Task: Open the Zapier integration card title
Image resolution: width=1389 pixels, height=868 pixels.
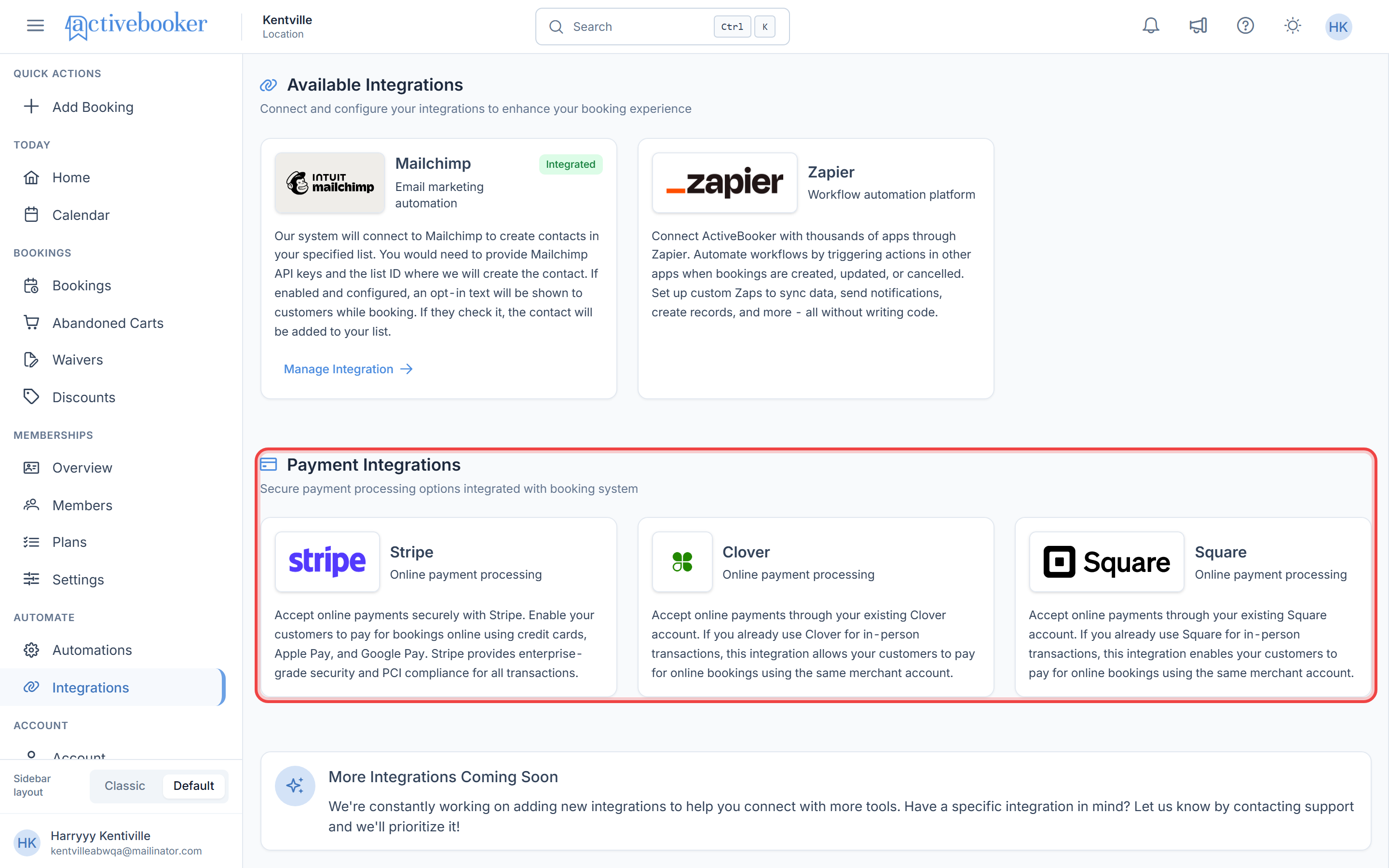Action: click(x=831, y=172)
